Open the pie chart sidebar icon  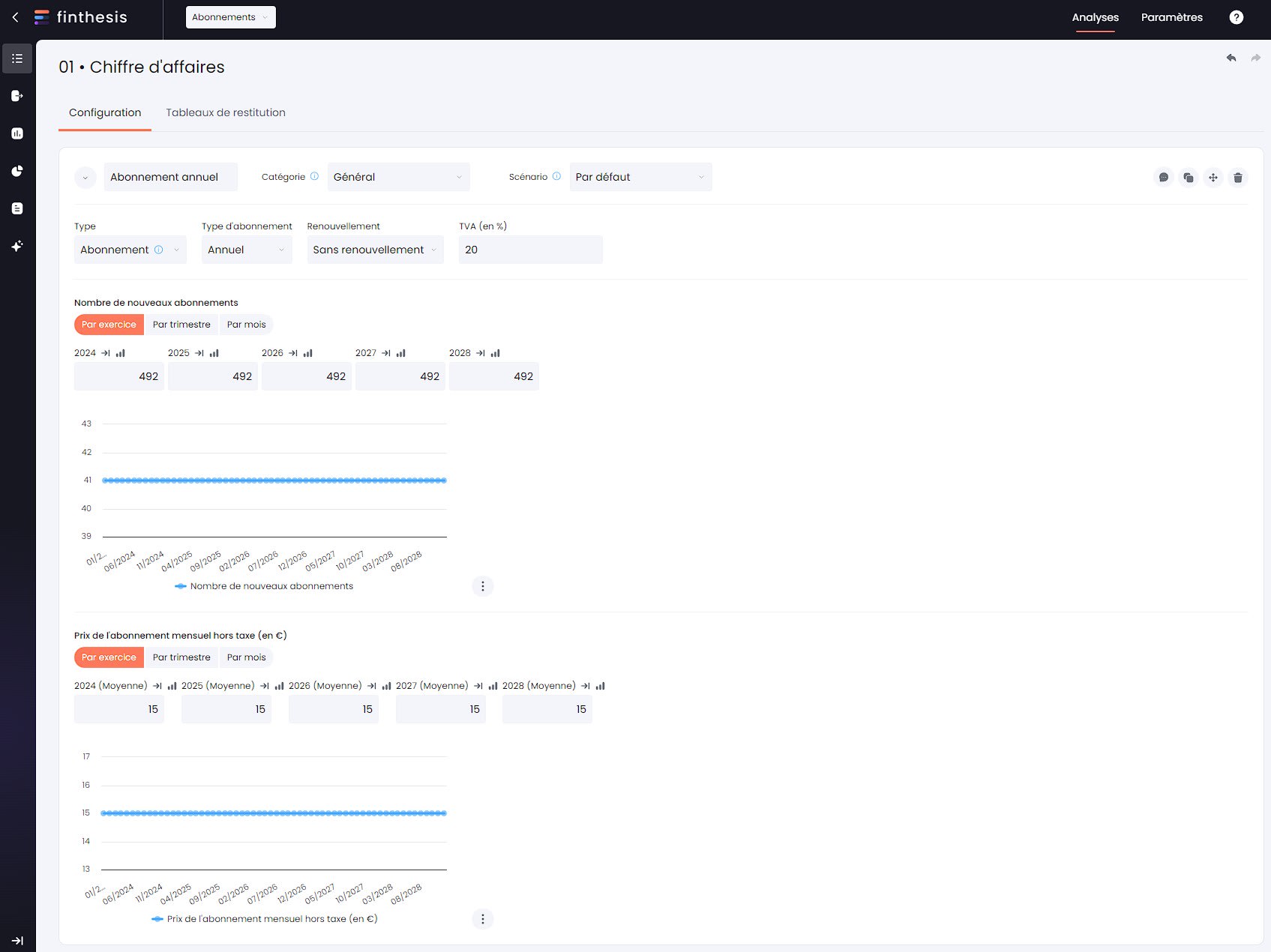pos(17,171)
